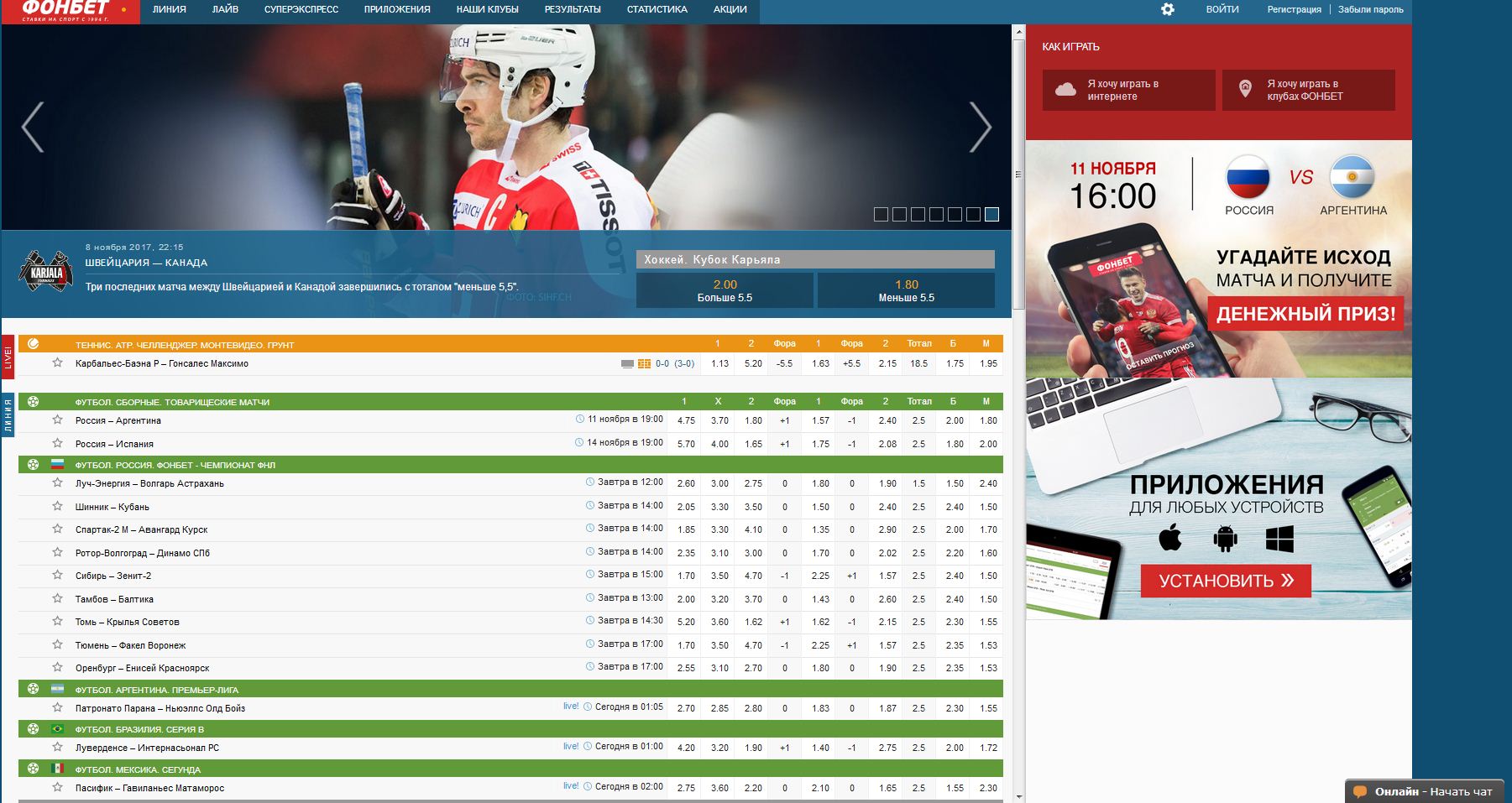Viewport: 1512px width, 803px height.
Task: Open Луверденсе – Интернасьонал РС match
Action: [x=147, y=748]
